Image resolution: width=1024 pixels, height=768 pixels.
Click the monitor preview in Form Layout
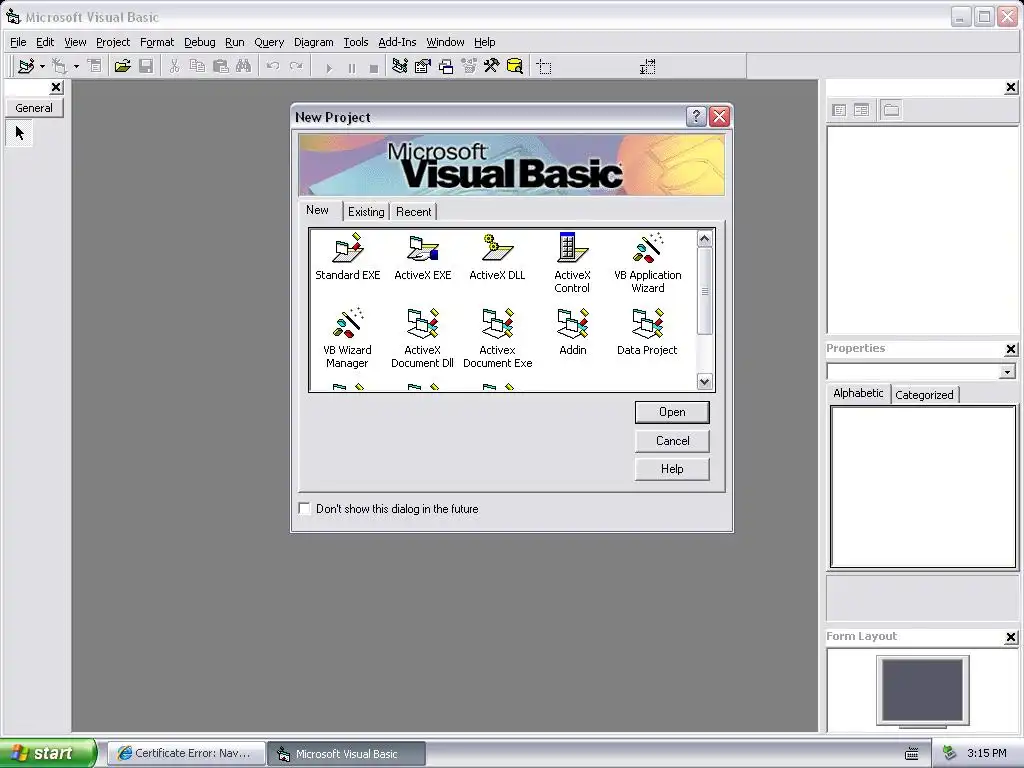tap(922, 690)
